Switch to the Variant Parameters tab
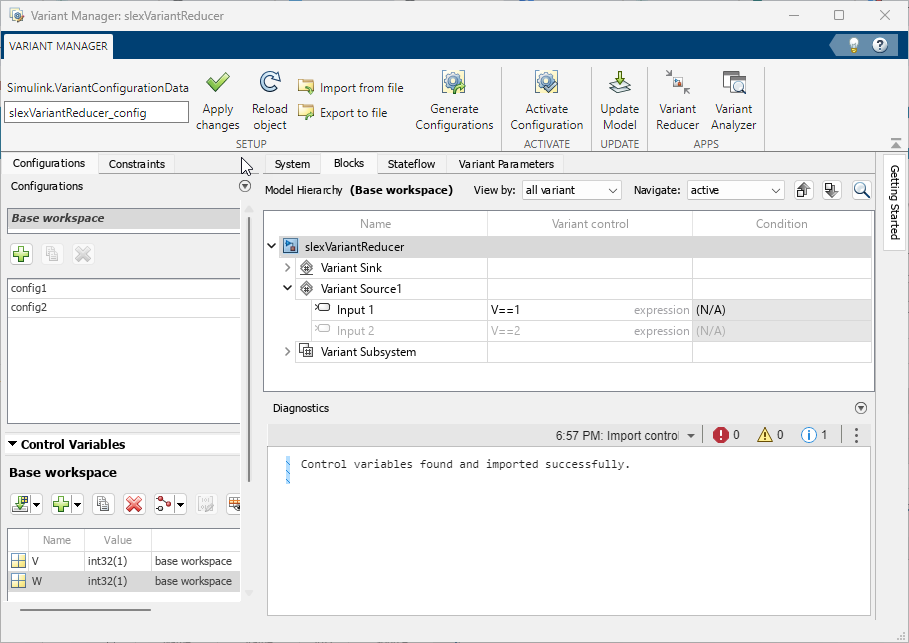 [x=505, y=164]
